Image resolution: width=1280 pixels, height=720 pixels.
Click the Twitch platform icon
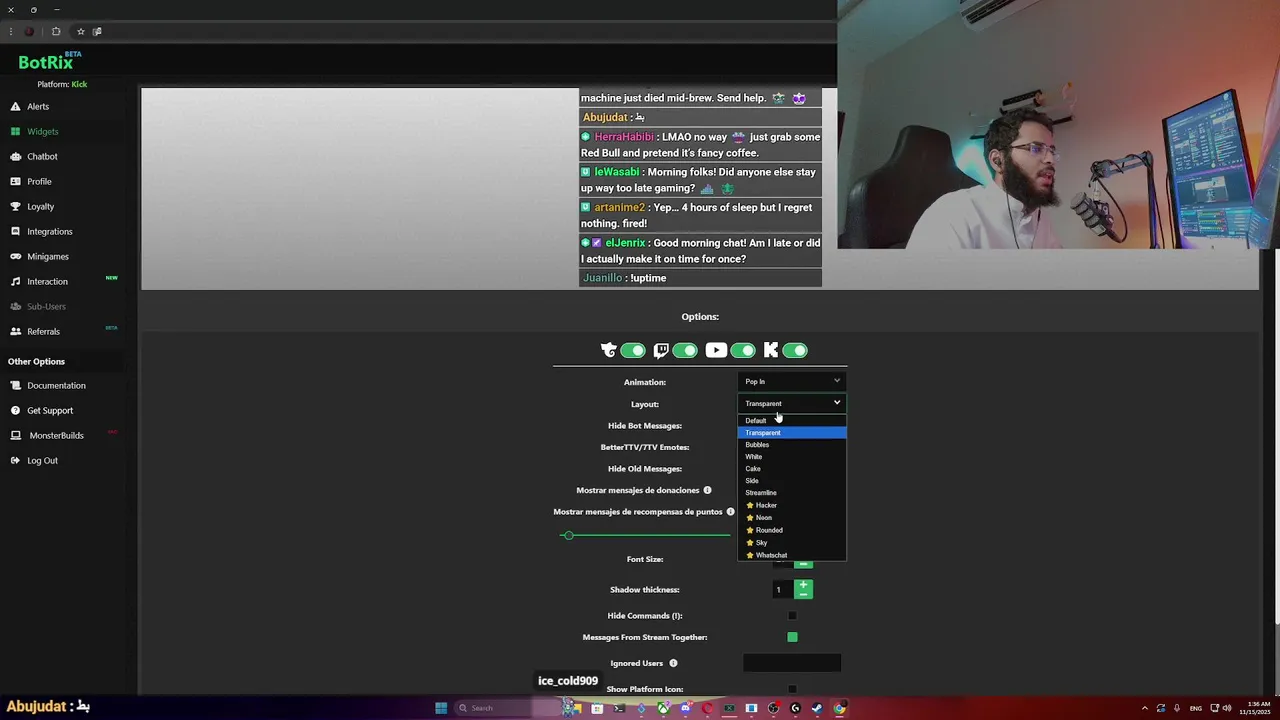coord(661,350)
